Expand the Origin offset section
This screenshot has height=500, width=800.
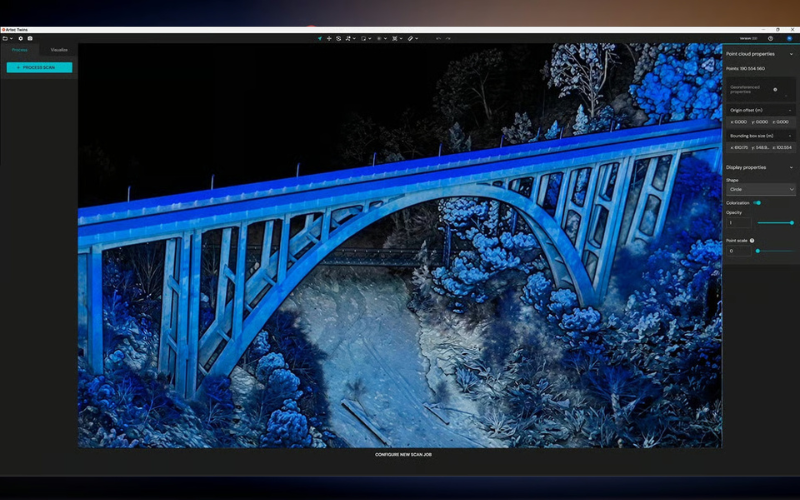pyautogui.click(x=791, y=110)
